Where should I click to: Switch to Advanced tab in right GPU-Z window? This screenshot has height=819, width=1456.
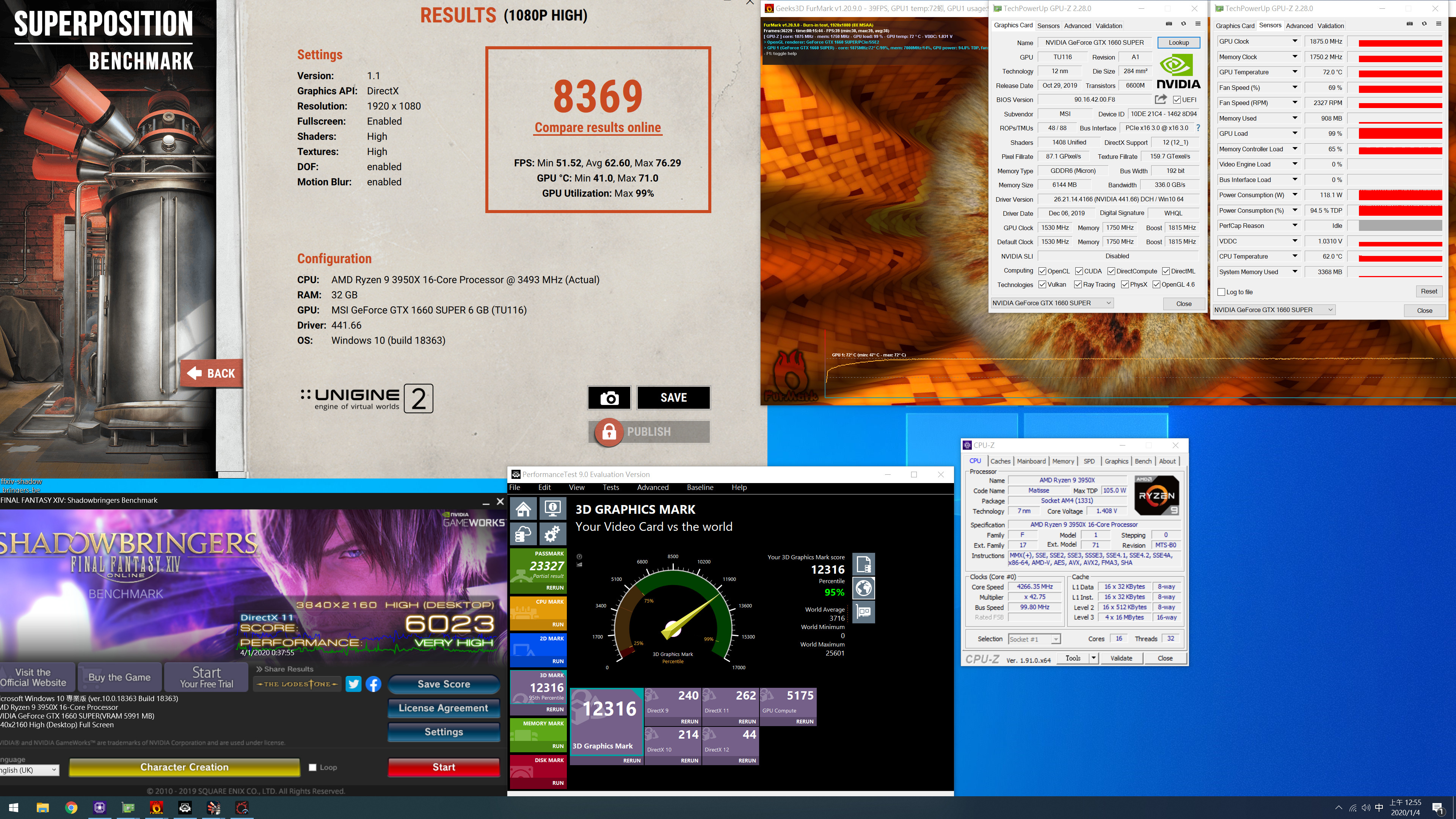click(1299, 26)
